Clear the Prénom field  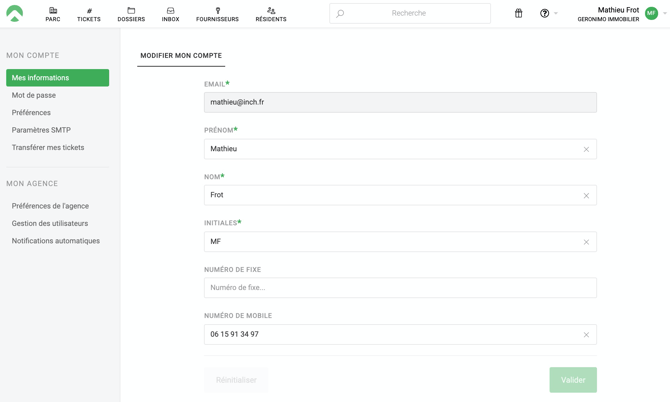pos(586,149)
